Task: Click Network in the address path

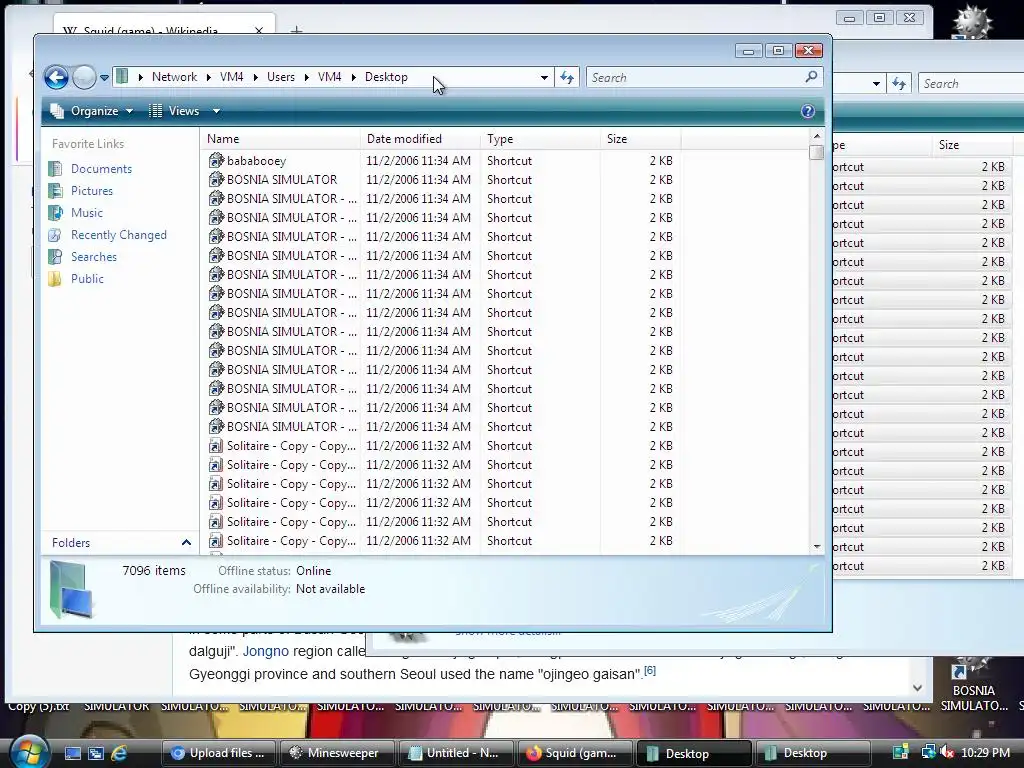Action: click(x=174, y=77)
